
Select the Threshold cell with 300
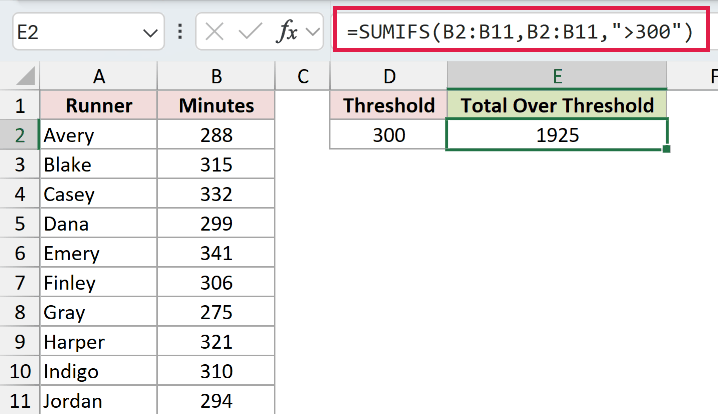tap(389, 135)
